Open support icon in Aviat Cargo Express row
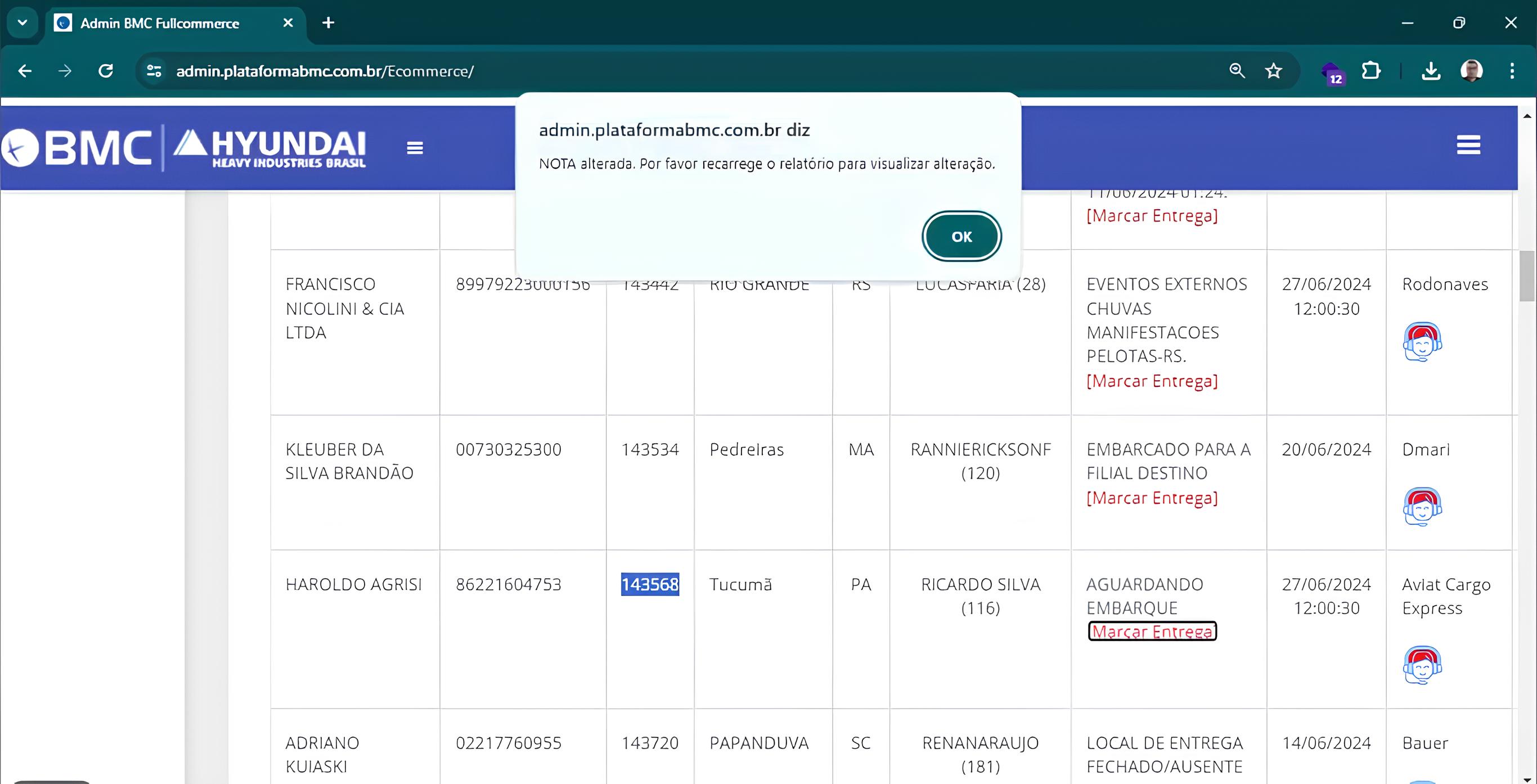 (x=1422, y=665)
